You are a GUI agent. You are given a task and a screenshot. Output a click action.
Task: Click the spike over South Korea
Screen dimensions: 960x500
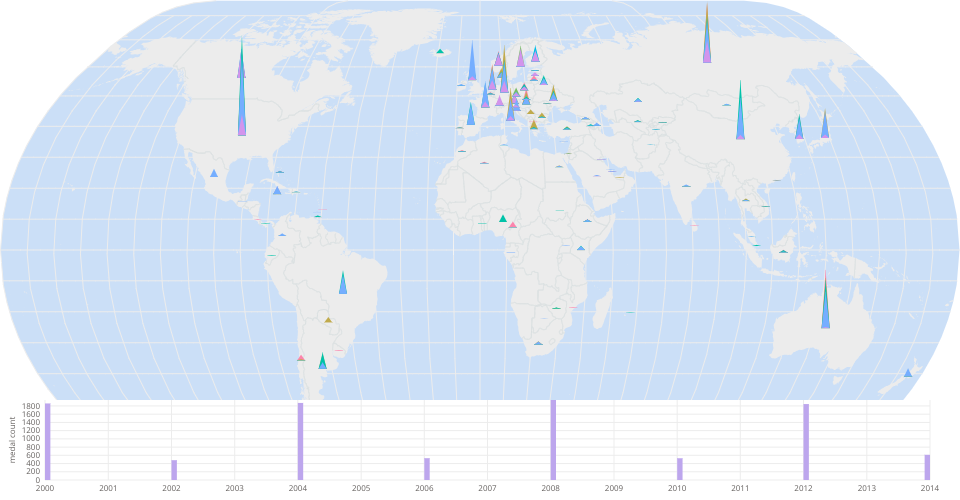coord(799,130)
